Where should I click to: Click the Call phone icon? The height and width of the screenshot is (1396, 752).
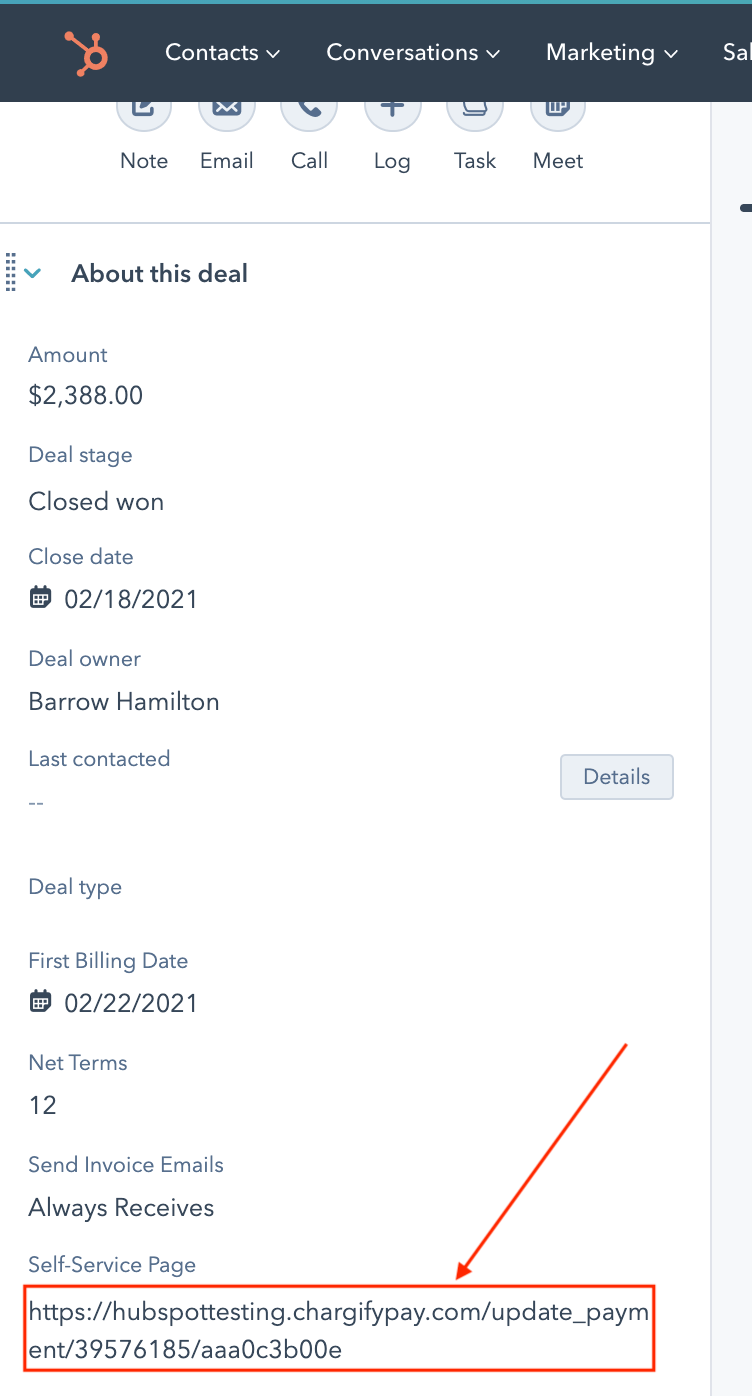pyautogui.click(x=309, y=107)
